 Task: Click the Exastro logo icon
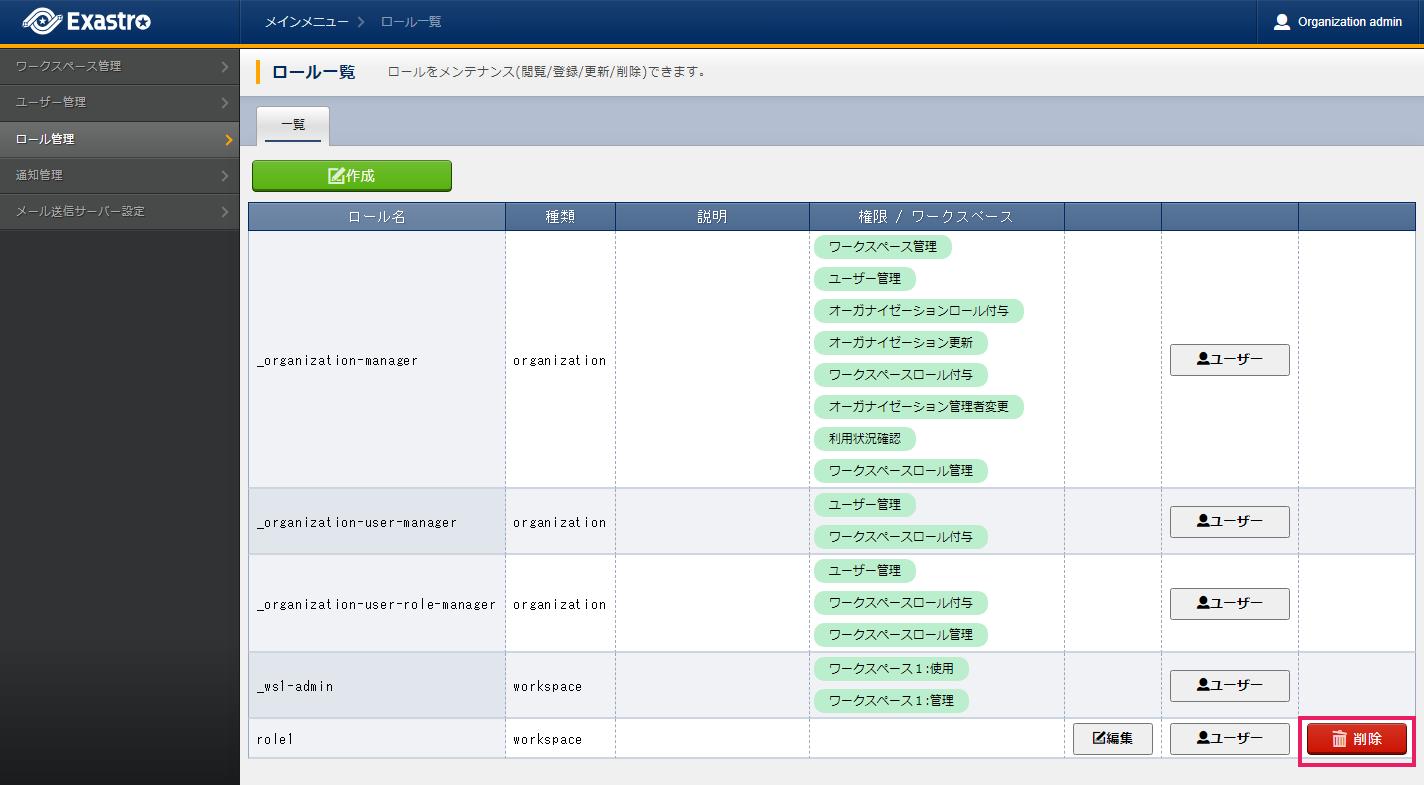pos(42,21)
